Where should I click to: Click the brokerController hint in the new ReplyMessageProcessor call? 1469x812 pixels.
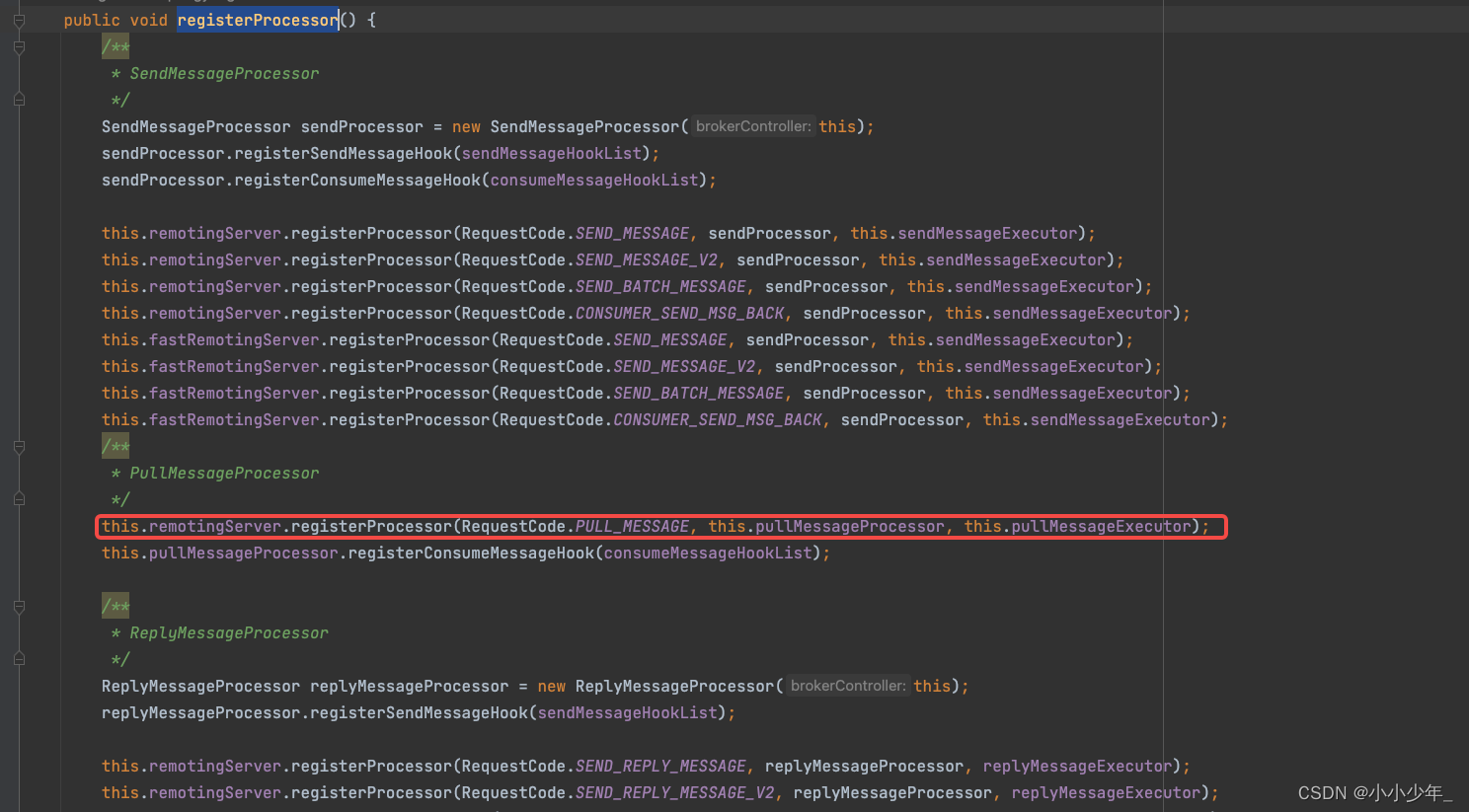pyautogui.click(x=848, y=686)
